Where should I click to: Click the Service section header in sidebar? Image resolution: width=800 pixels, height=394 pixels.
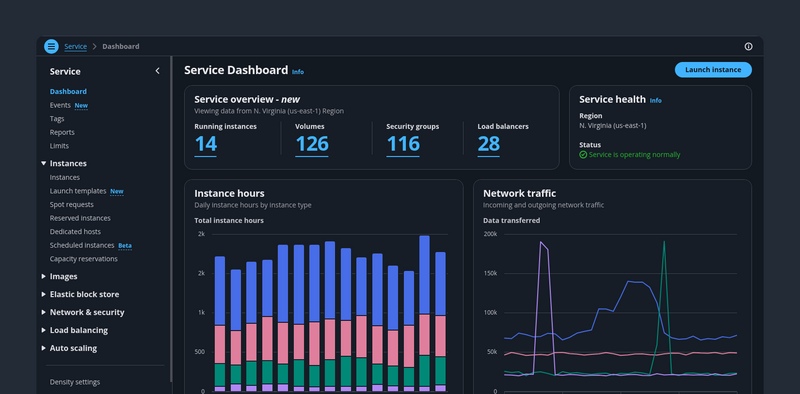(65, 71)
